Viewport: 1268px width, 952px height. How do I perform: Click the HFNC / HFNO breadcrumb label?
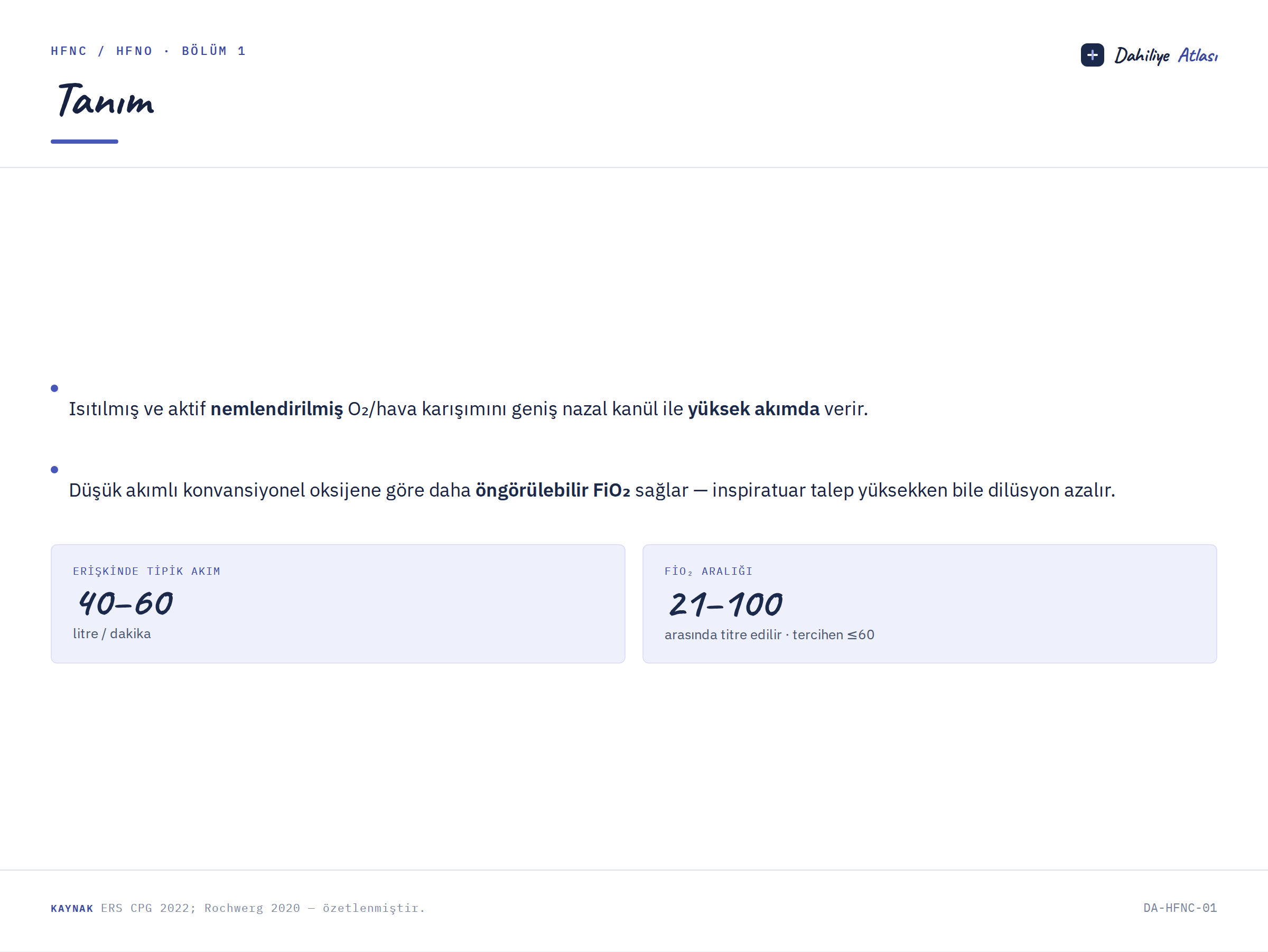[x=102, y=51]
